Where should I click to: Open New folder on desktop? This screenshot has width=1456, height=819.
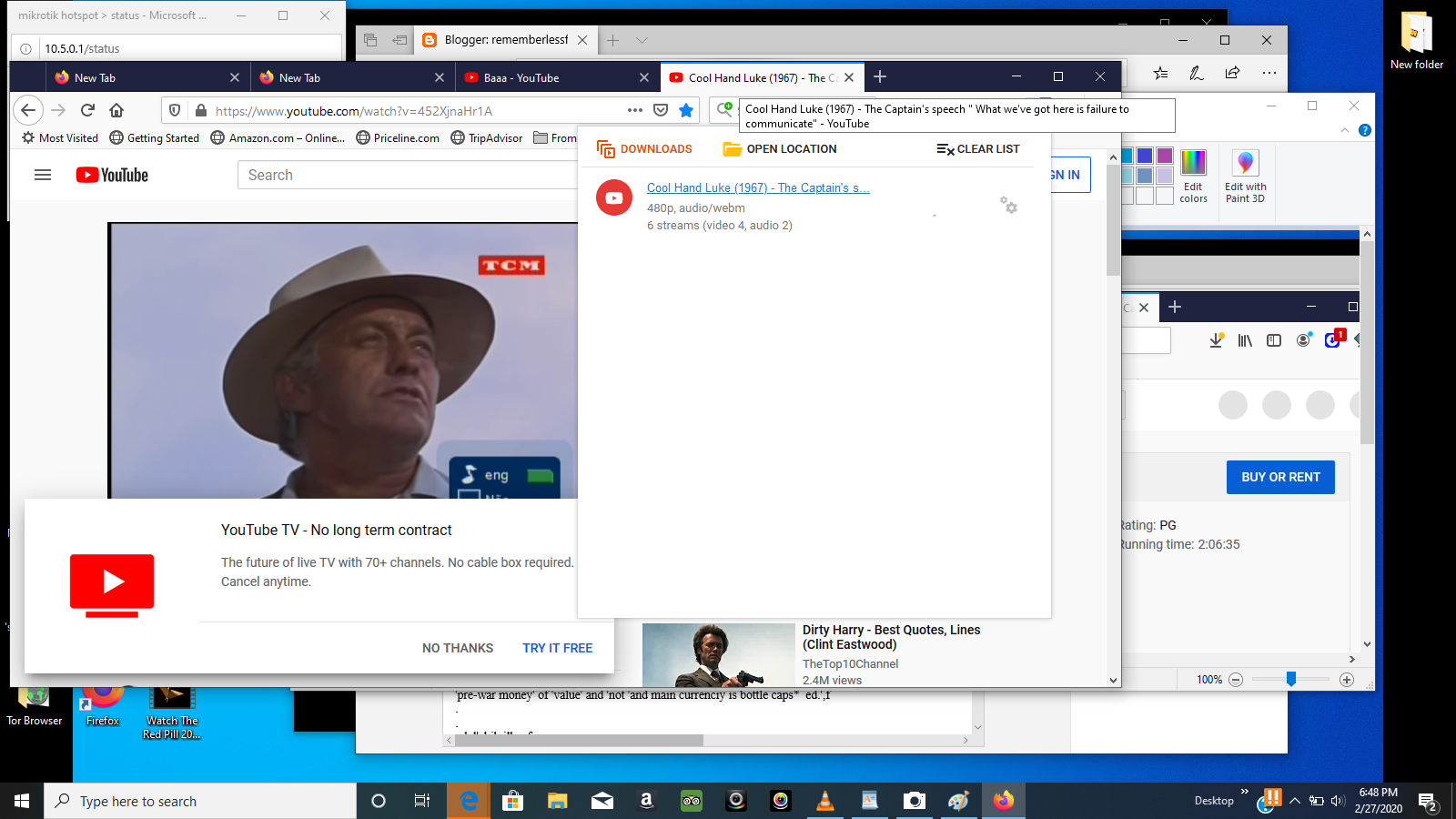tap(1416, 42)
